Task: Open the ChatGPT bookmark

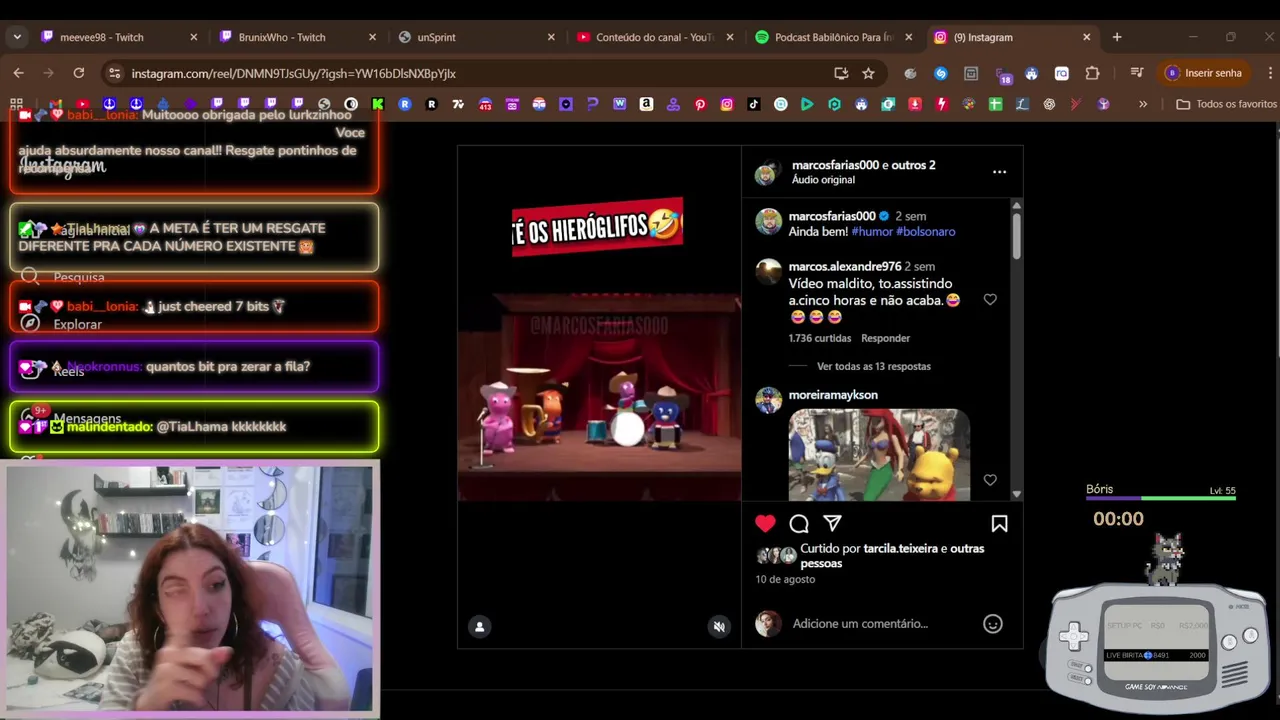Action: point(1049,104)
